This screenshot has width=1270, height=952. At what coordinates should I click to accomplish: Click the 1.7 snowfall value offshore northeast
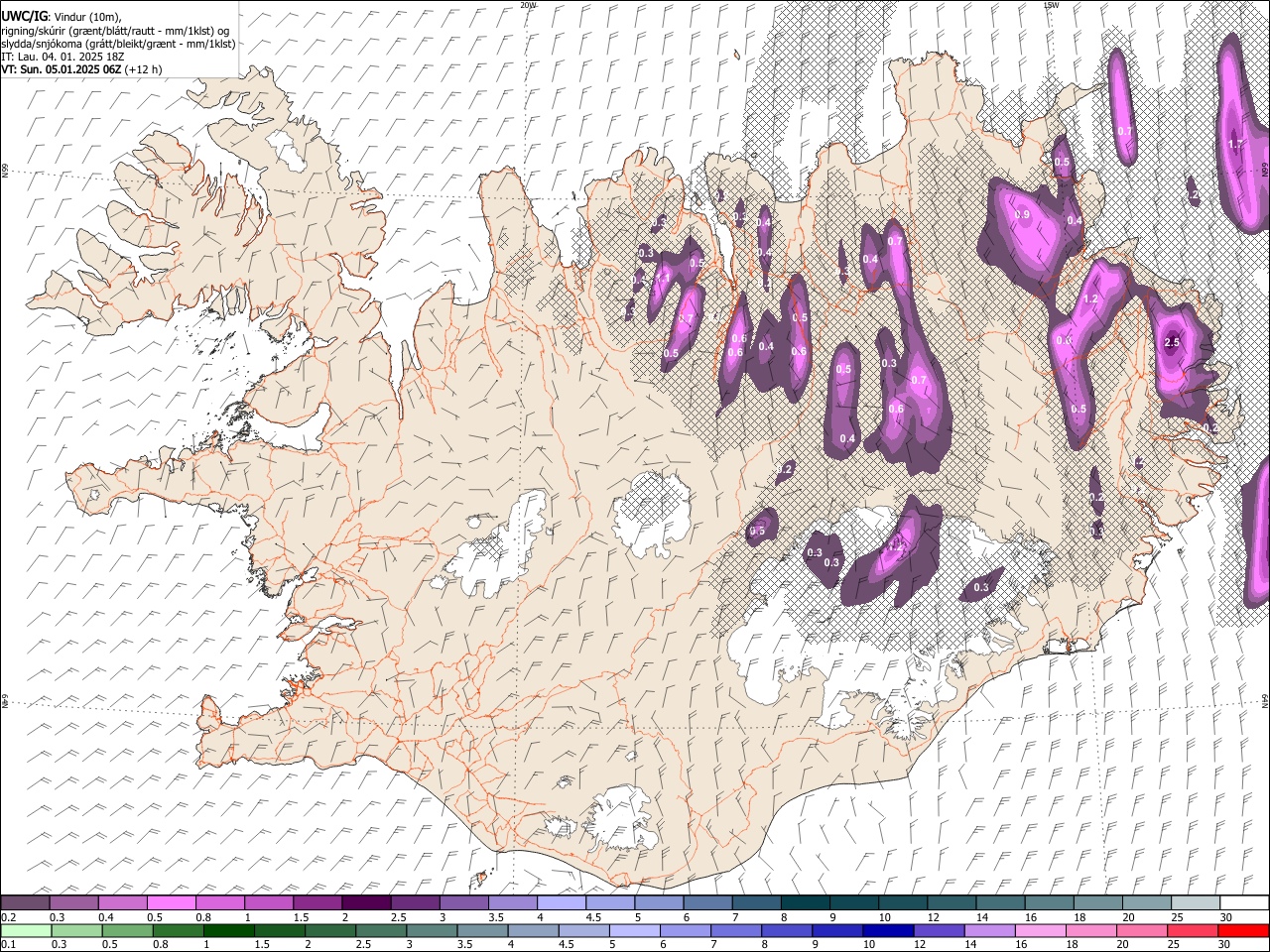coord(1235,144)
